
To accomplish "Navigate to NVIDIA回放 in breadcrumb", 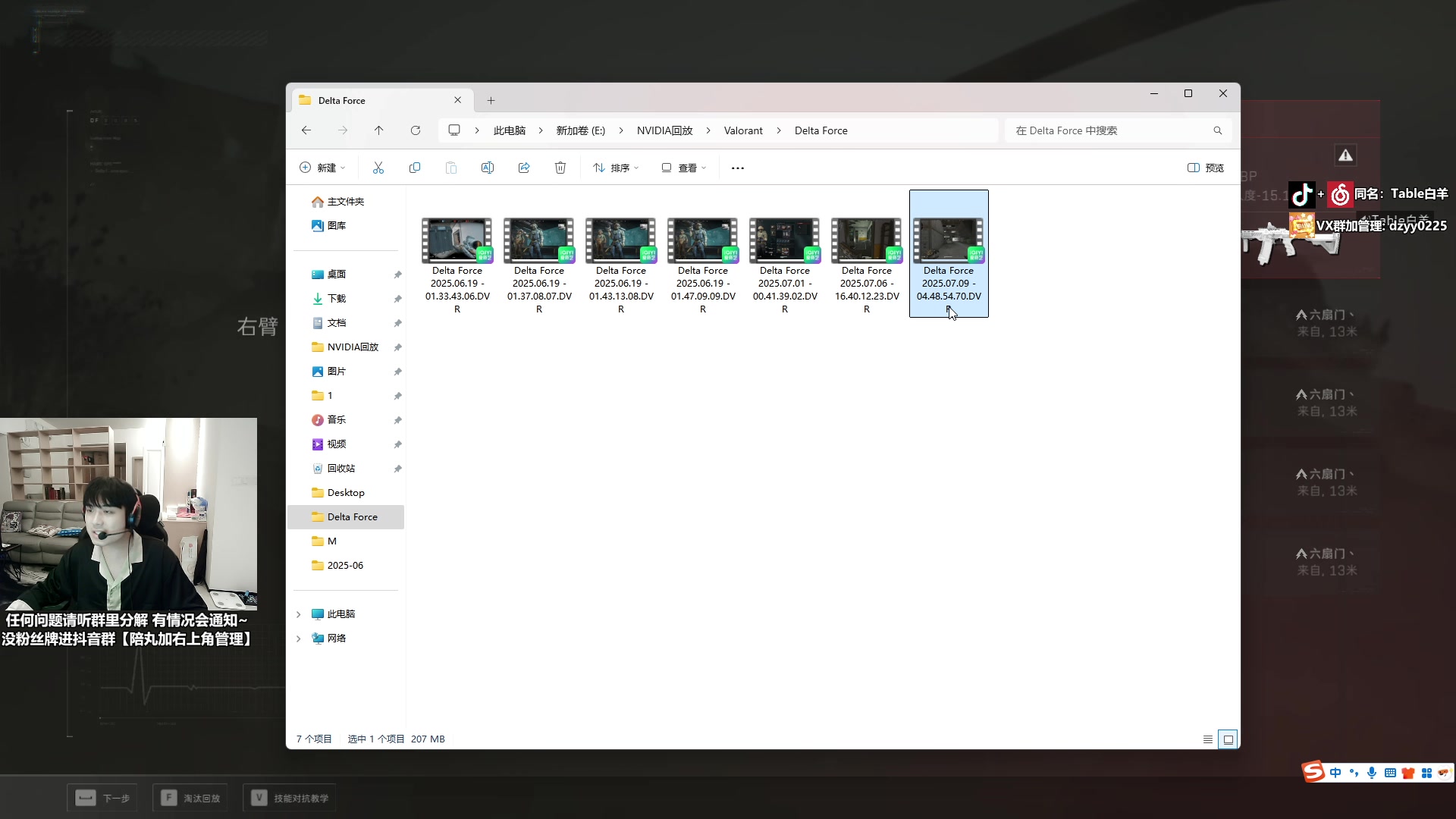I will pyautogui.click(x=665, y=130).
